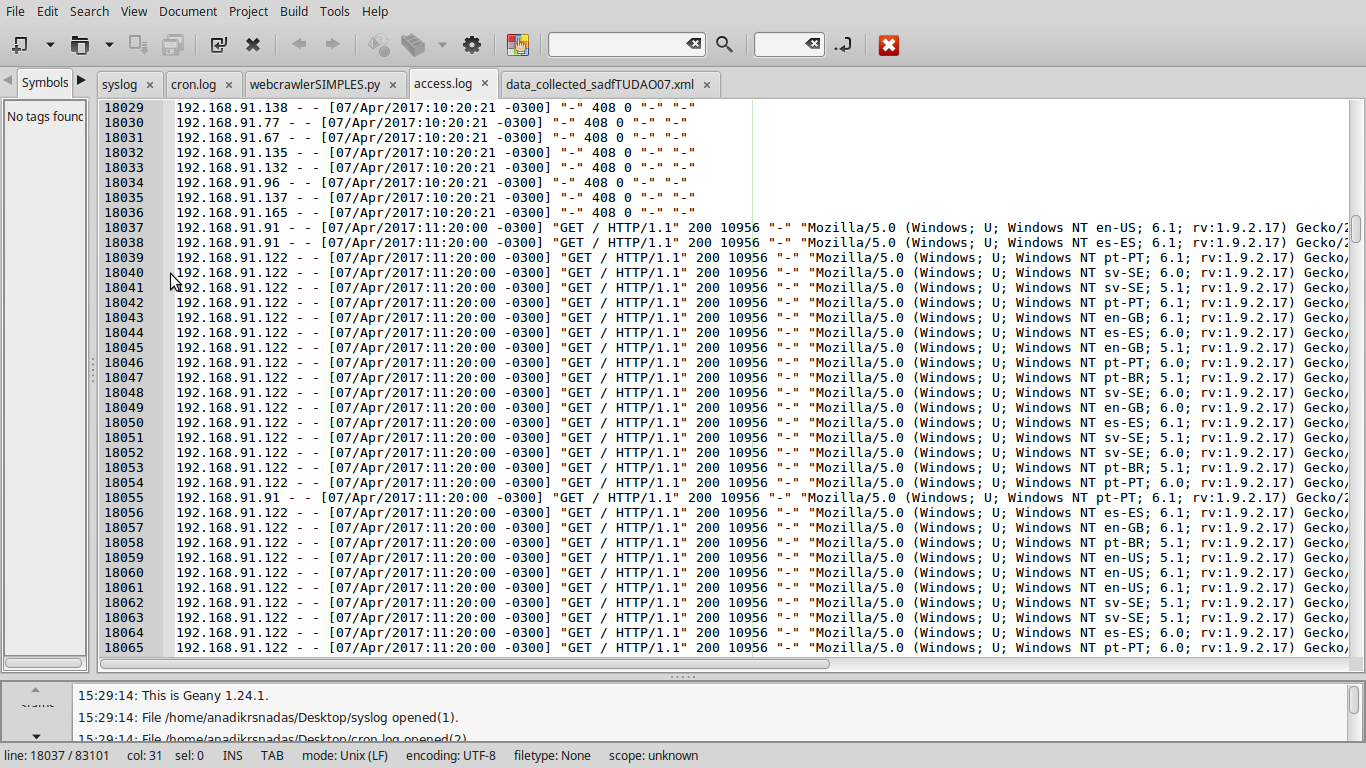The height and width of the screenshot is (768, 1366).
Task: Click the toolbar search text field
Action: [x=616, y=44]
